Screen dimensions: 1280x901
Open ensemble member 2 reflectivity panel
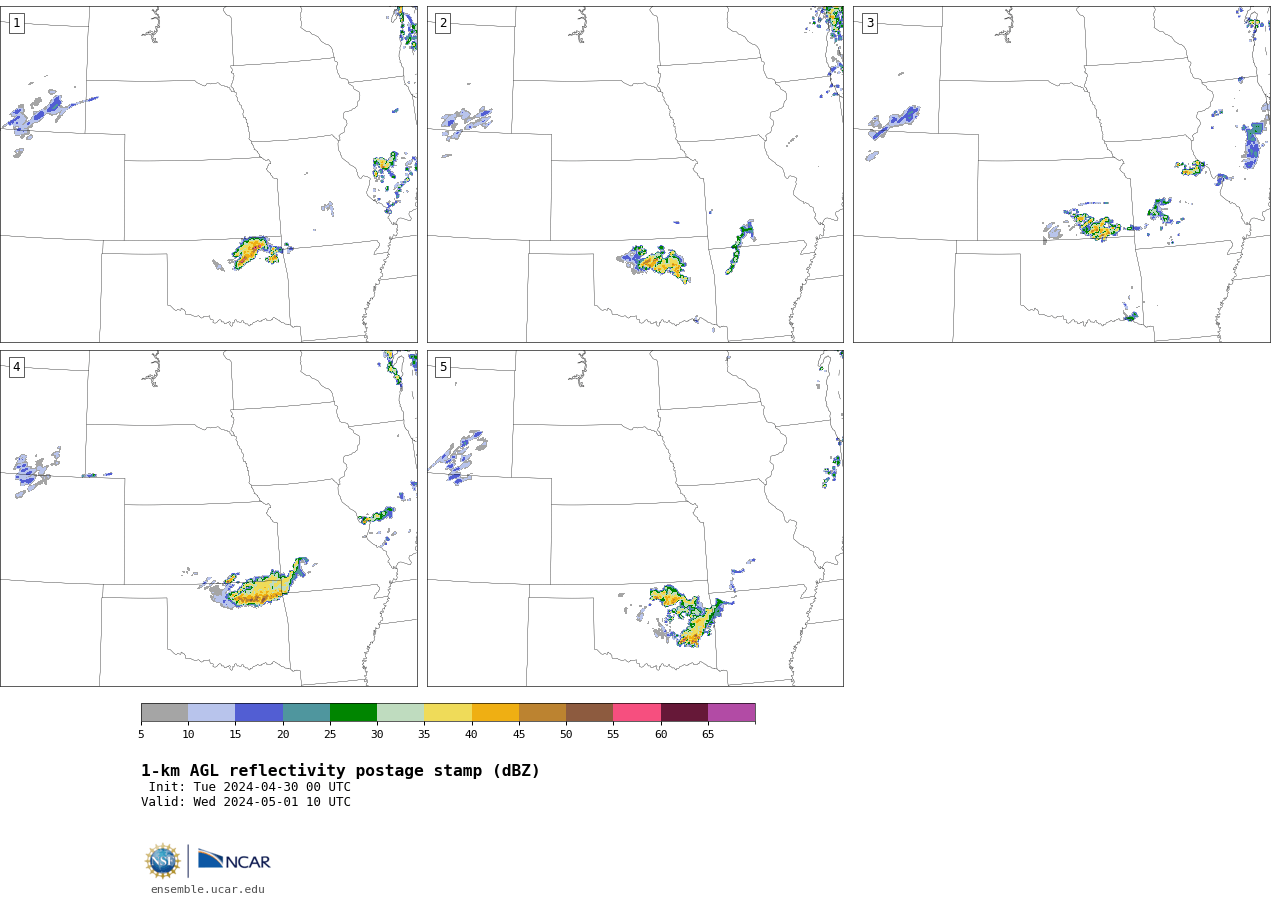635,174
